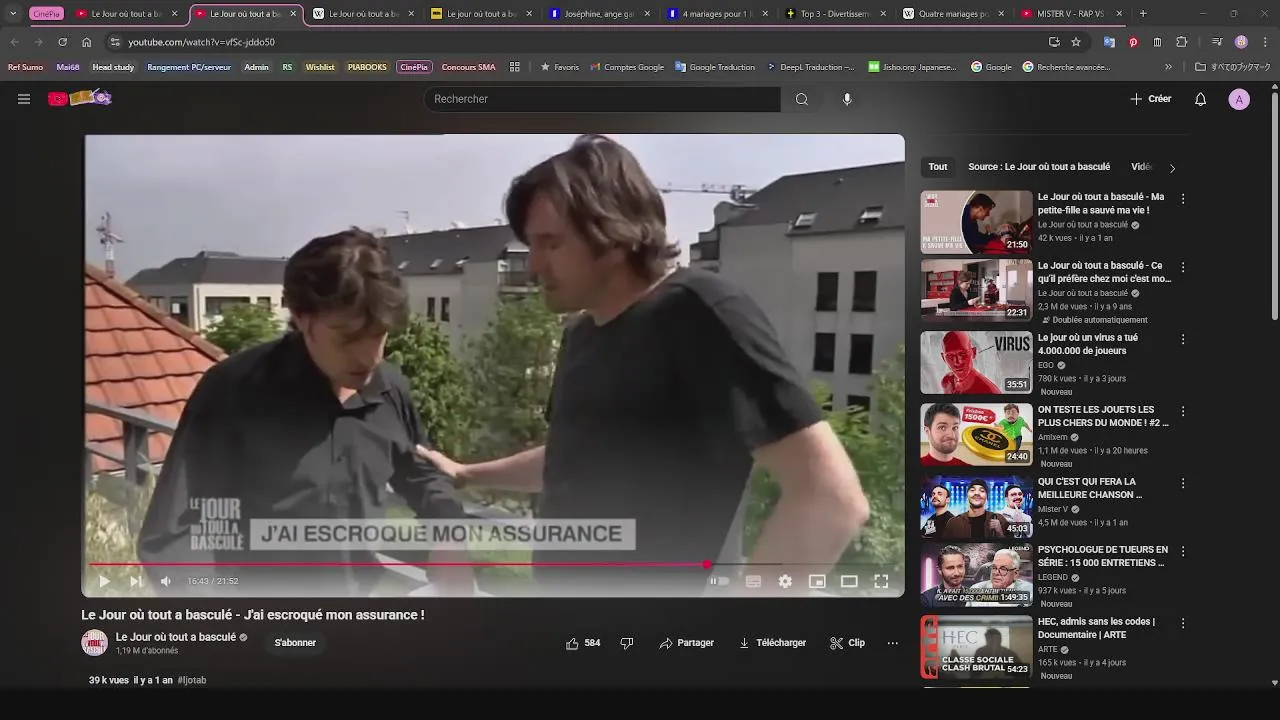The image size is (1280, 720).
Task: Open options for ON TESTE LES JOUETS video
Action: 1183,411
